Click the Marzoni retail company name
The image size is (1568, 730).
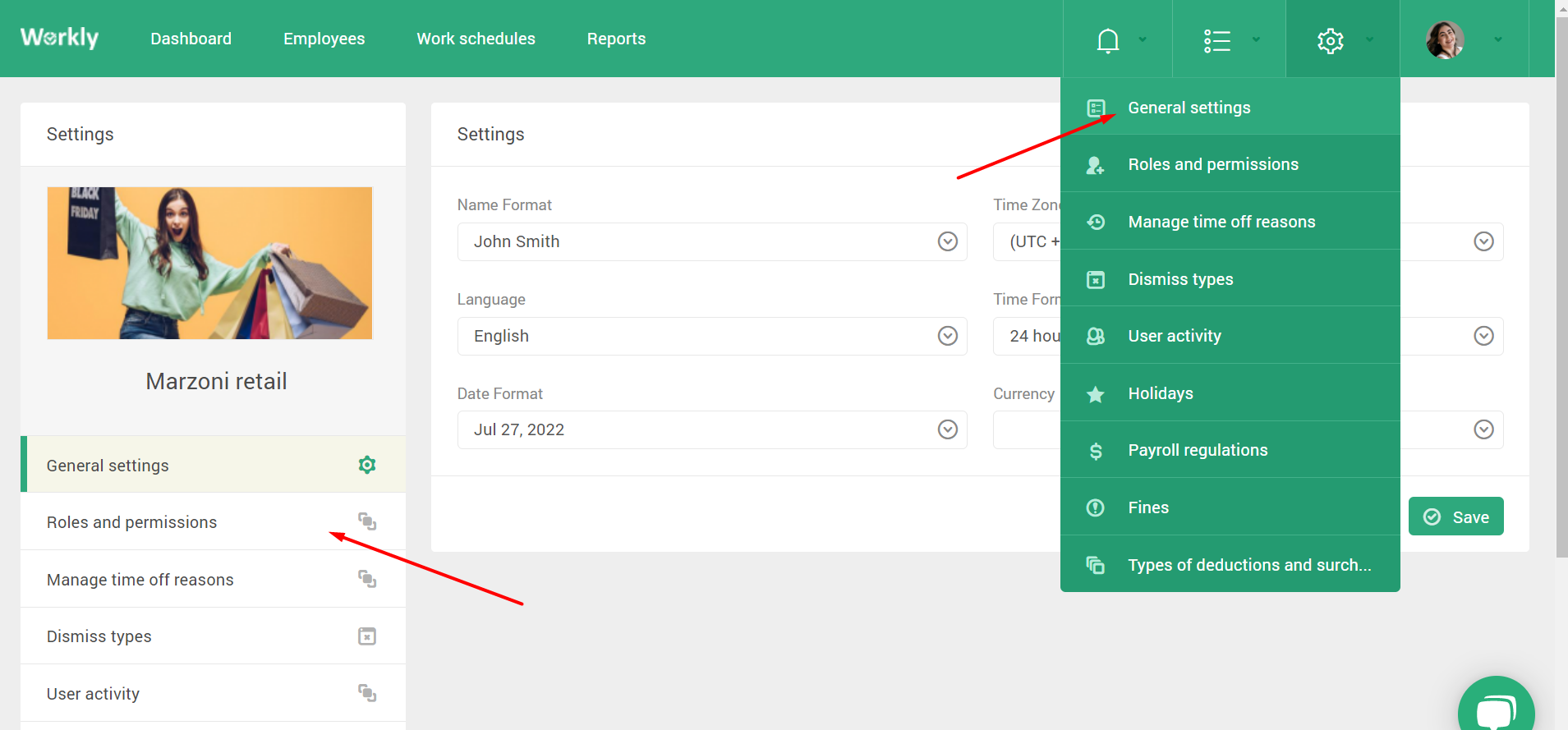(x=216, y=381)
